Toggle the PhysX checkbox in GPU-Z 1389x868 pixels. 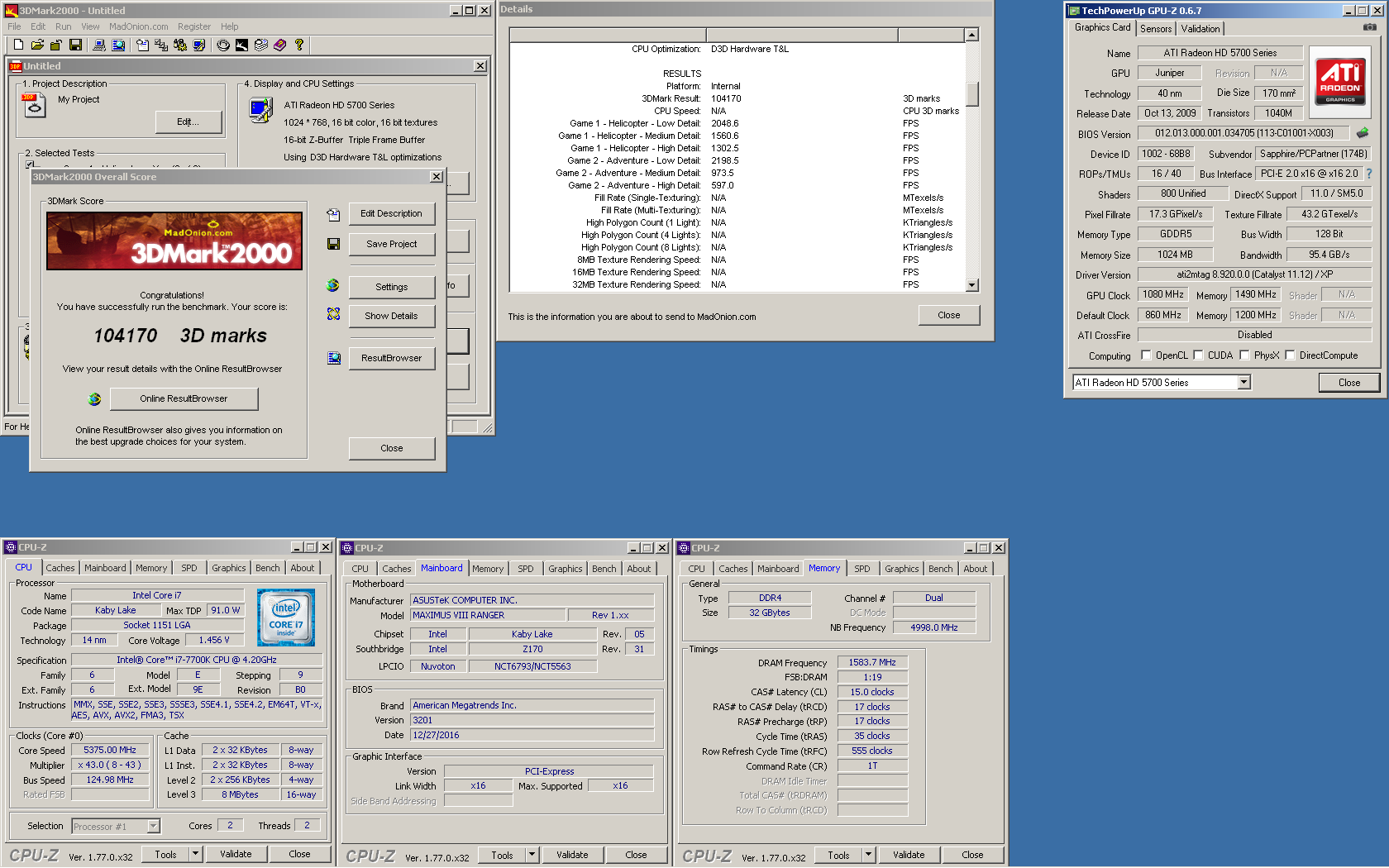[1243, 355]
